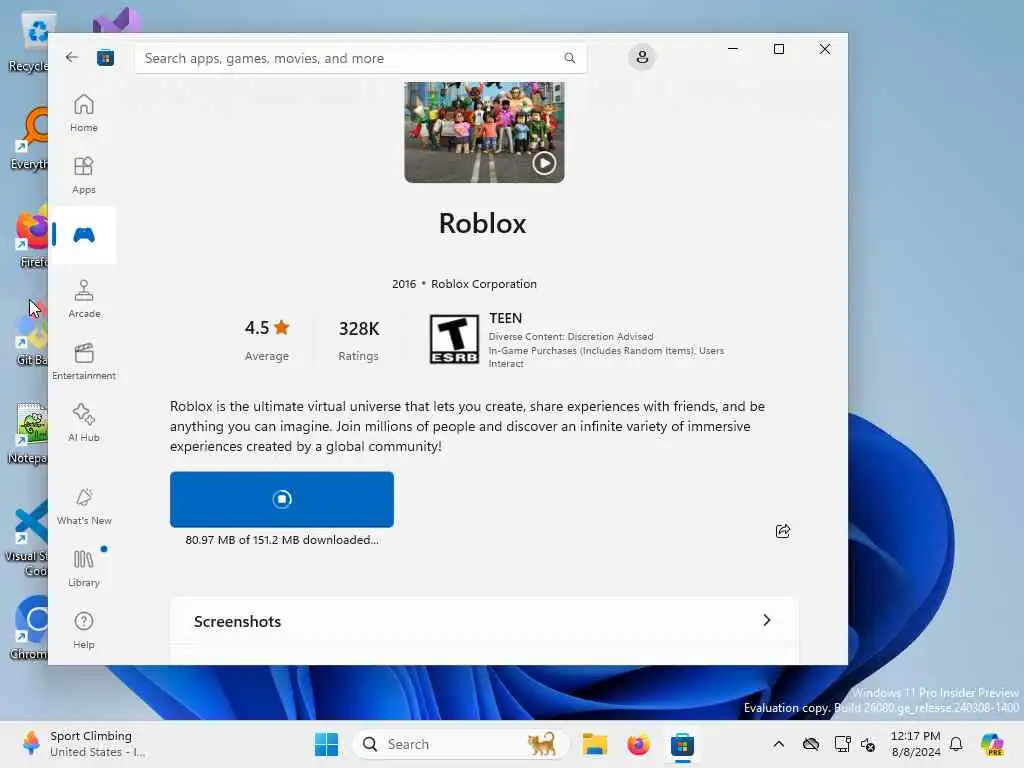1024x768 pixels.
Task: Open Library in the sidebar
Action: click(84, 568)
